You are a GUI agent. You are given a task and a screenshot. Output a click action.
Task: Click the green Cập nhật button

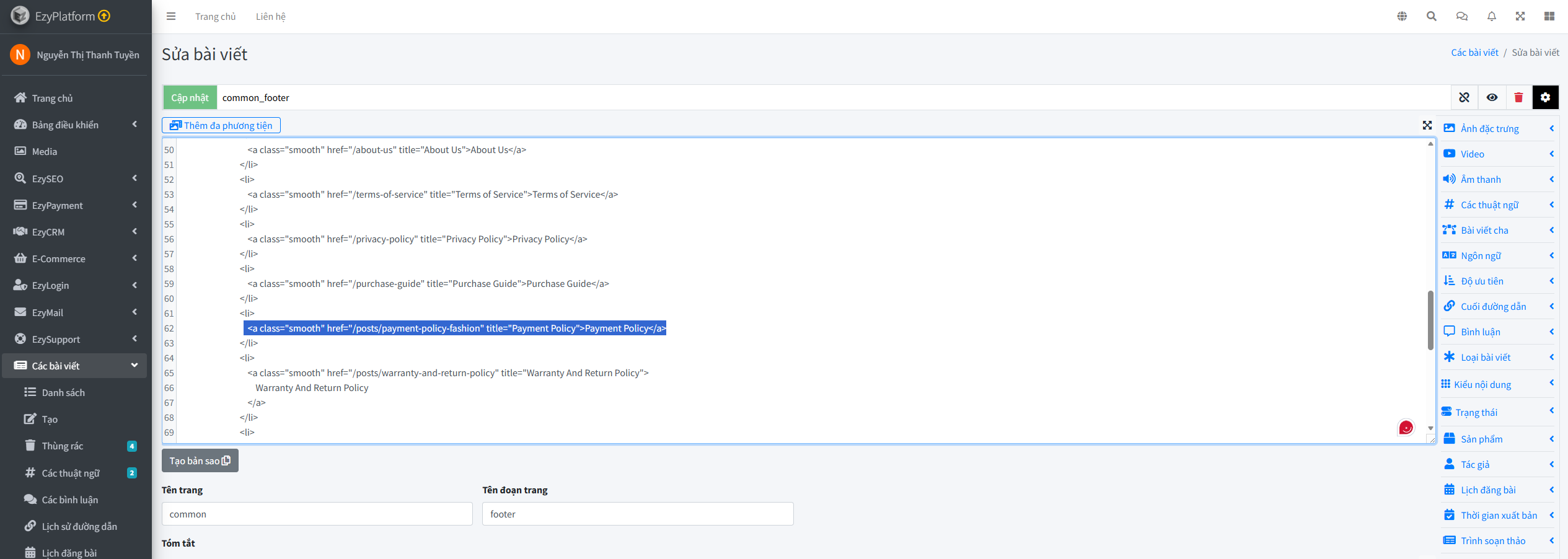[190, 97]
